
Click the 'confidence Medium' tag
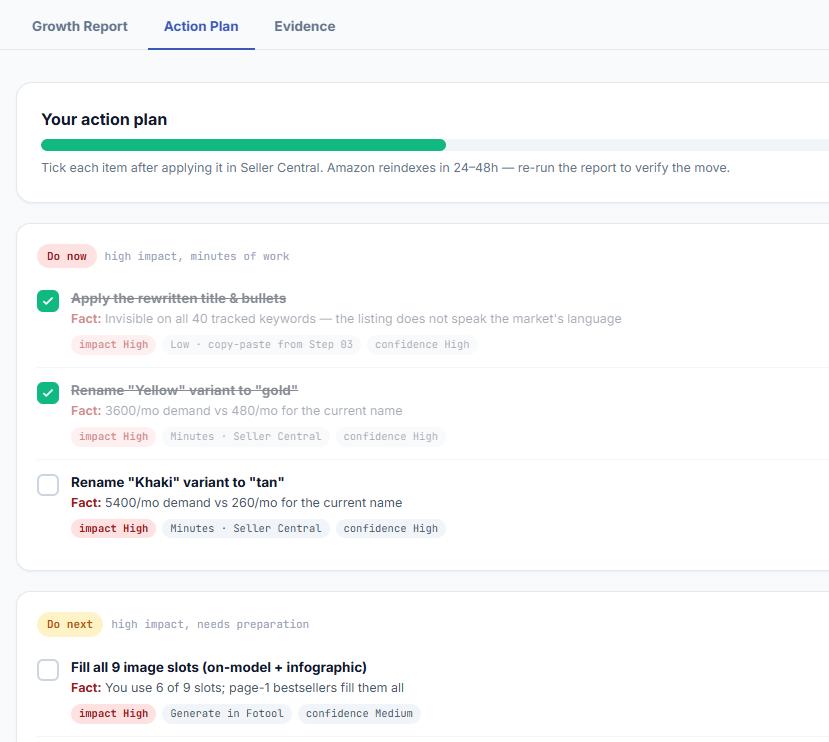(x=360, y=713)
